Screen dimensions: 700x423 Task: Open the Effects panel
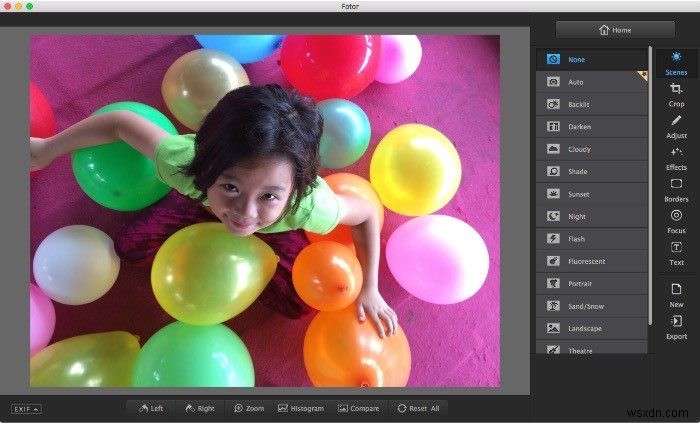tap(676, 157)
